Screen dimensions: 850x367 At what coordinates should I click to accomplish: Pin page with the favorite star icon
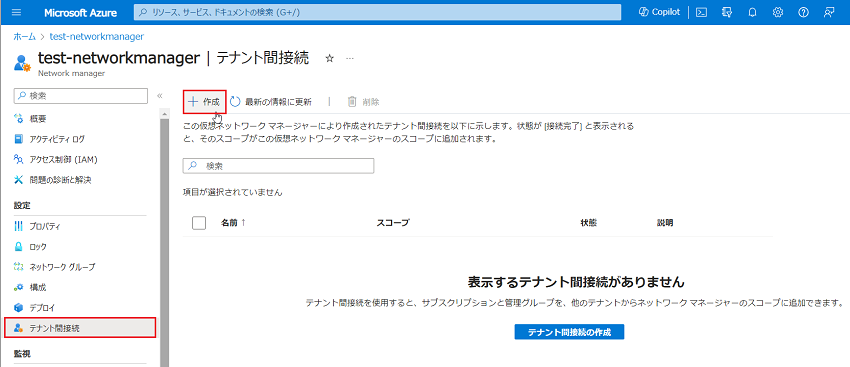pyautogui.click(x=329, y=59)
